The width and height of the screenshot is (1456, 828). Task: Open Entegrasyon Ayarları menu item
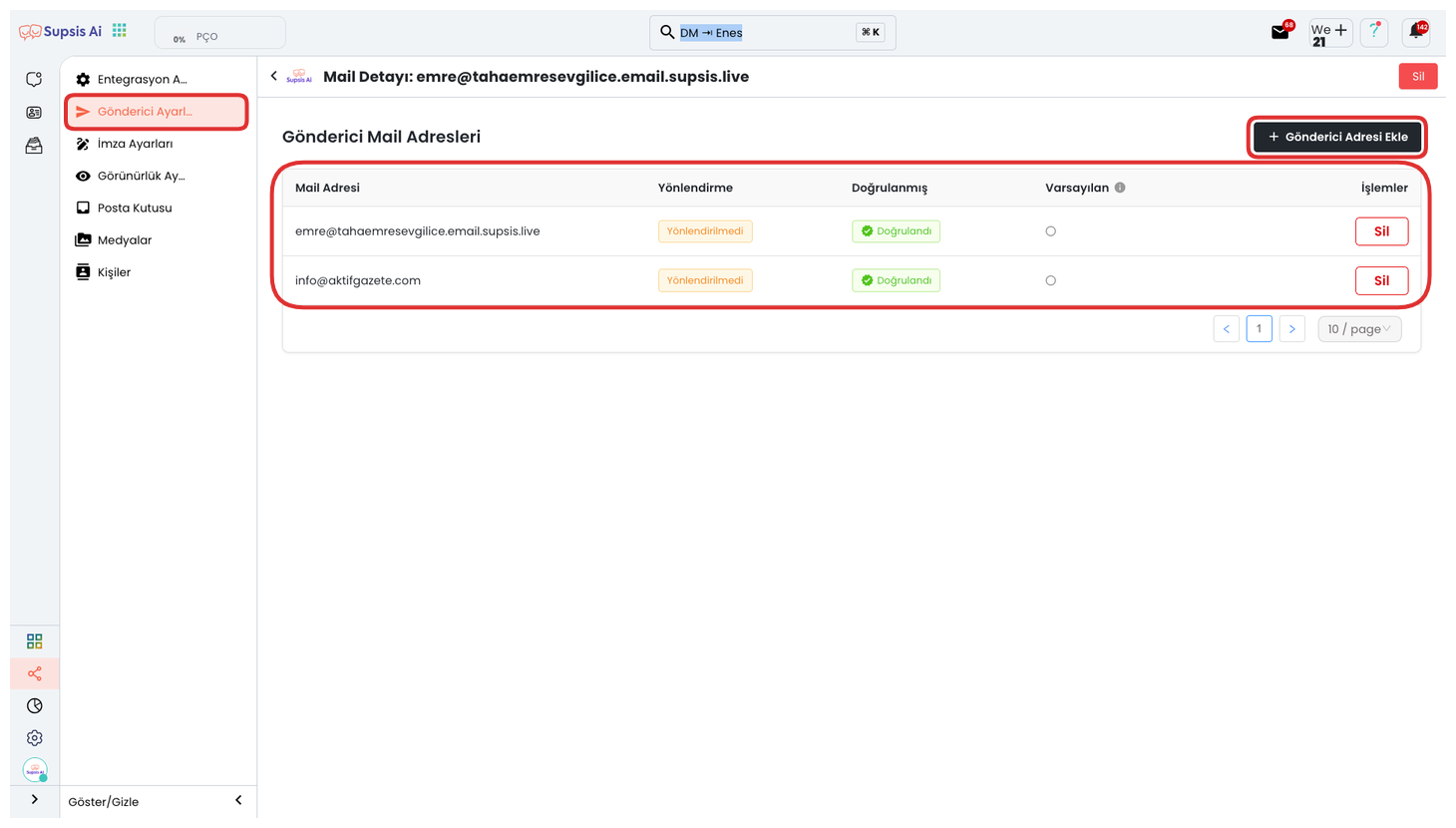click(158, 79)
